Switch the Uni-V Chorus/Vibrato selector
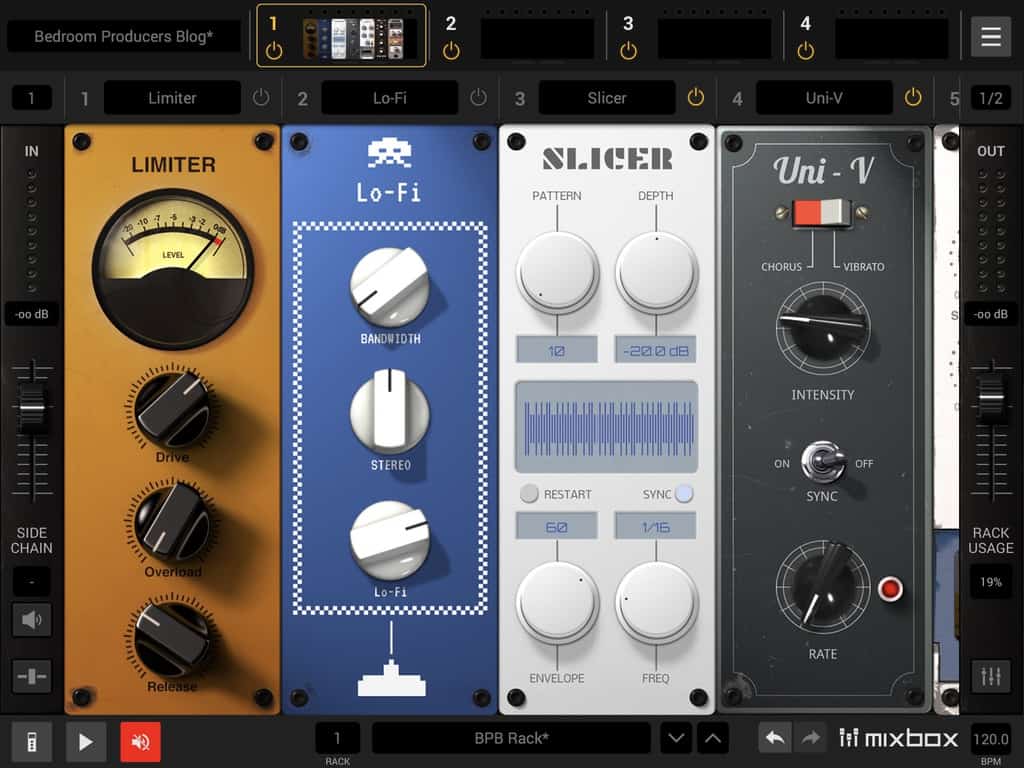 tap(821, 213)
